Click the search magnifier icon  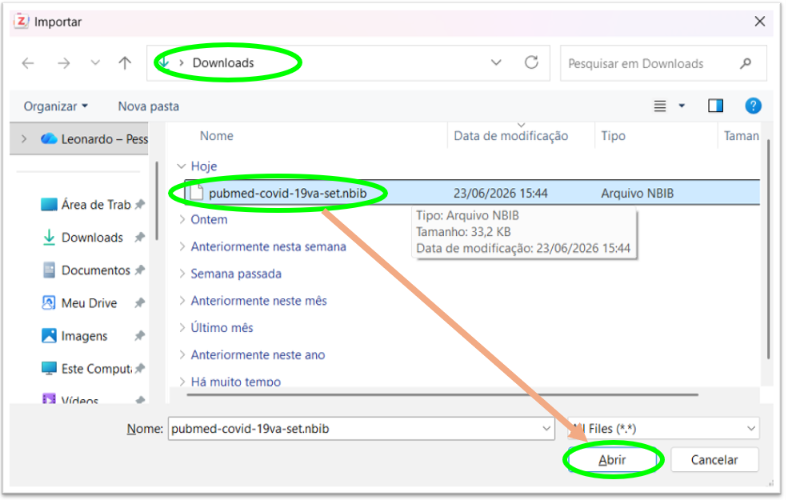pos(745,63)
